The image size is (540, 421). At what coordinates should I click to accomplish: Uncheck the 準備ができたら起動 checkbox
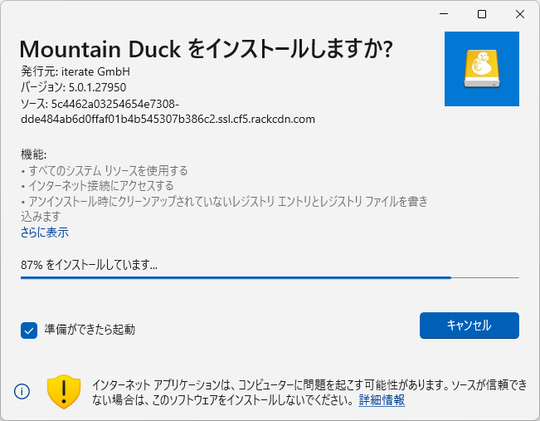pos(29,330)
